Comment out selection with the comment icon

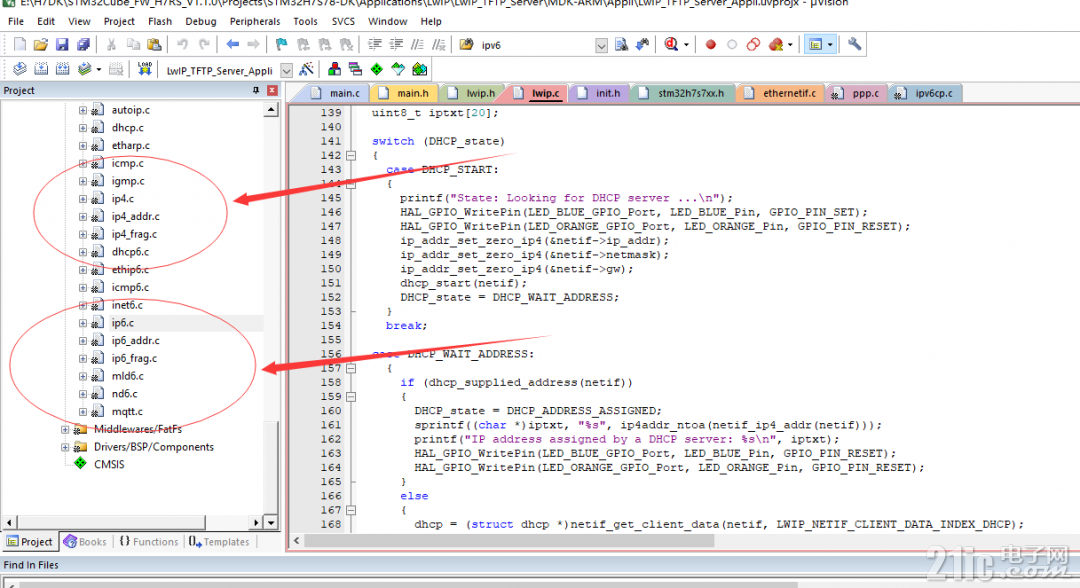coord(417,45)
